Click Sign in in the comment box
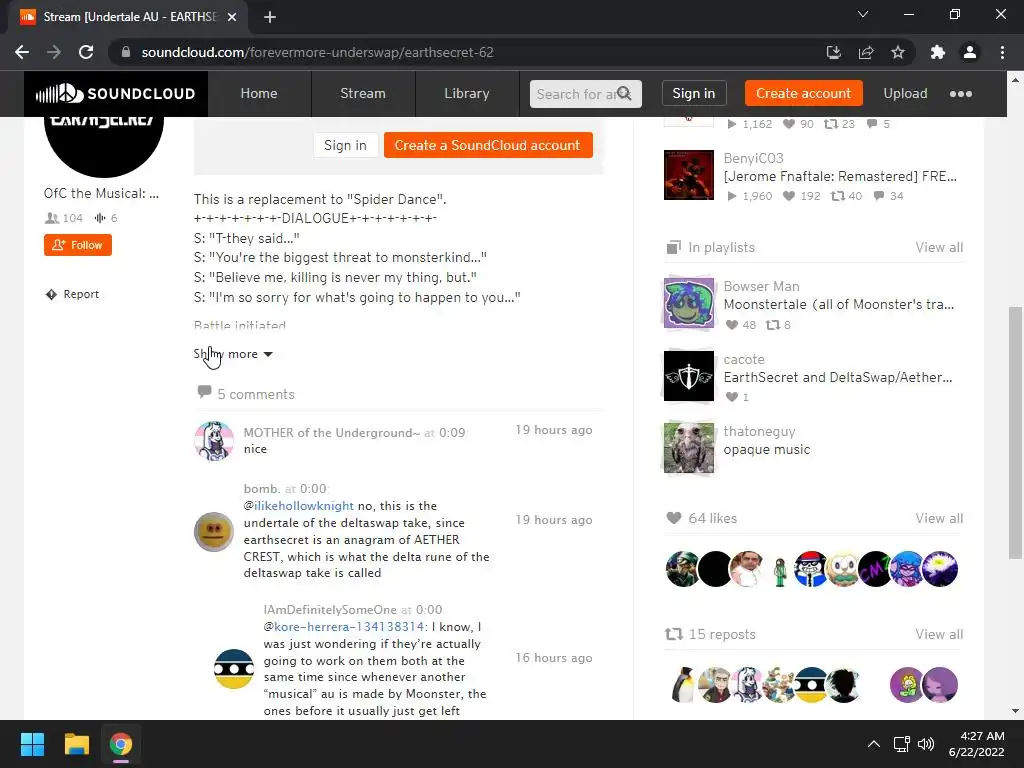1024x768 pixels. [345, 145]
